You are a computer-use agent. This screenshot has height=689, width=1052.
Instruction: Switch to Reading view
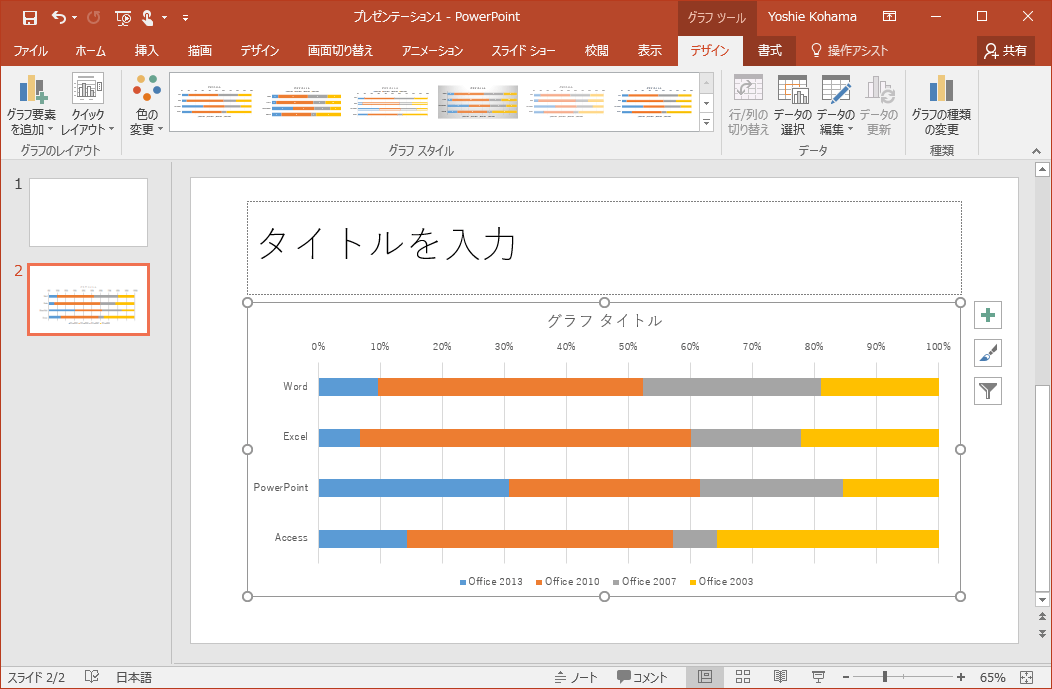click(780, 677)
